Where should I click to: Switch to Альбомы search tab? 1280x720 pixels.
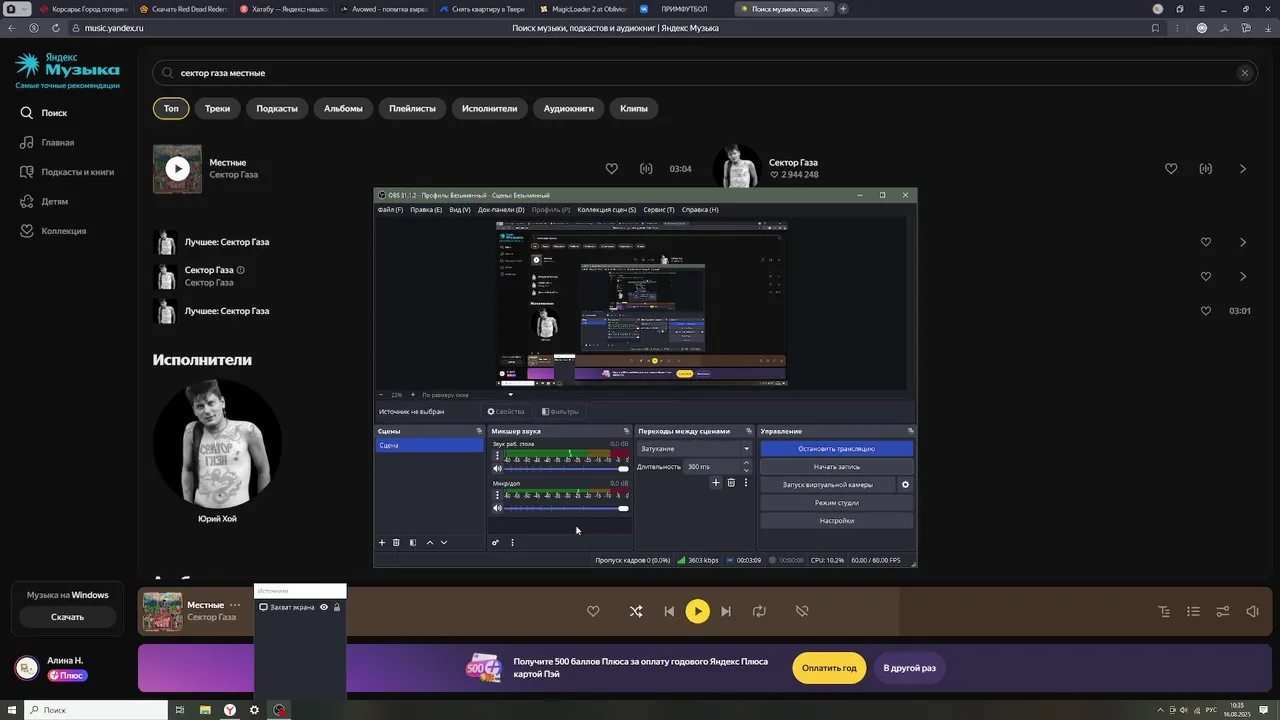pyautogui.click(x=343, y=108)
